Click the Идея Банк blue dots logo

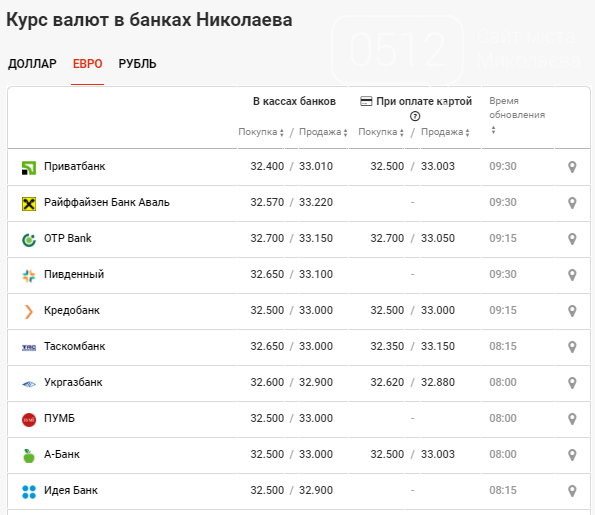point(29,492)
